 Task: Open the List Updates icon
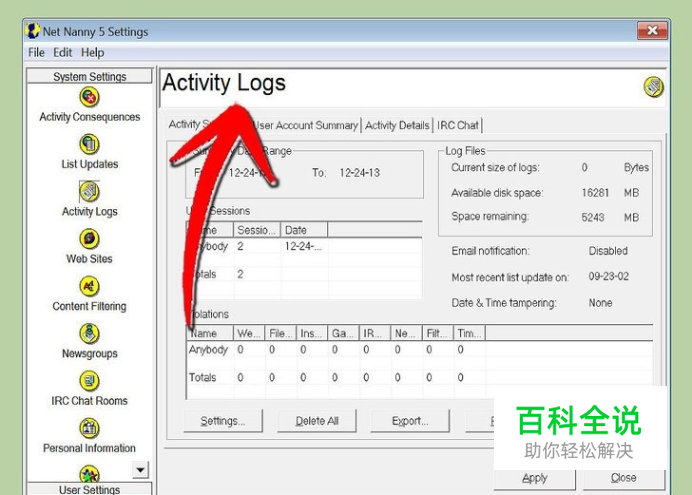tap(89, 144)
